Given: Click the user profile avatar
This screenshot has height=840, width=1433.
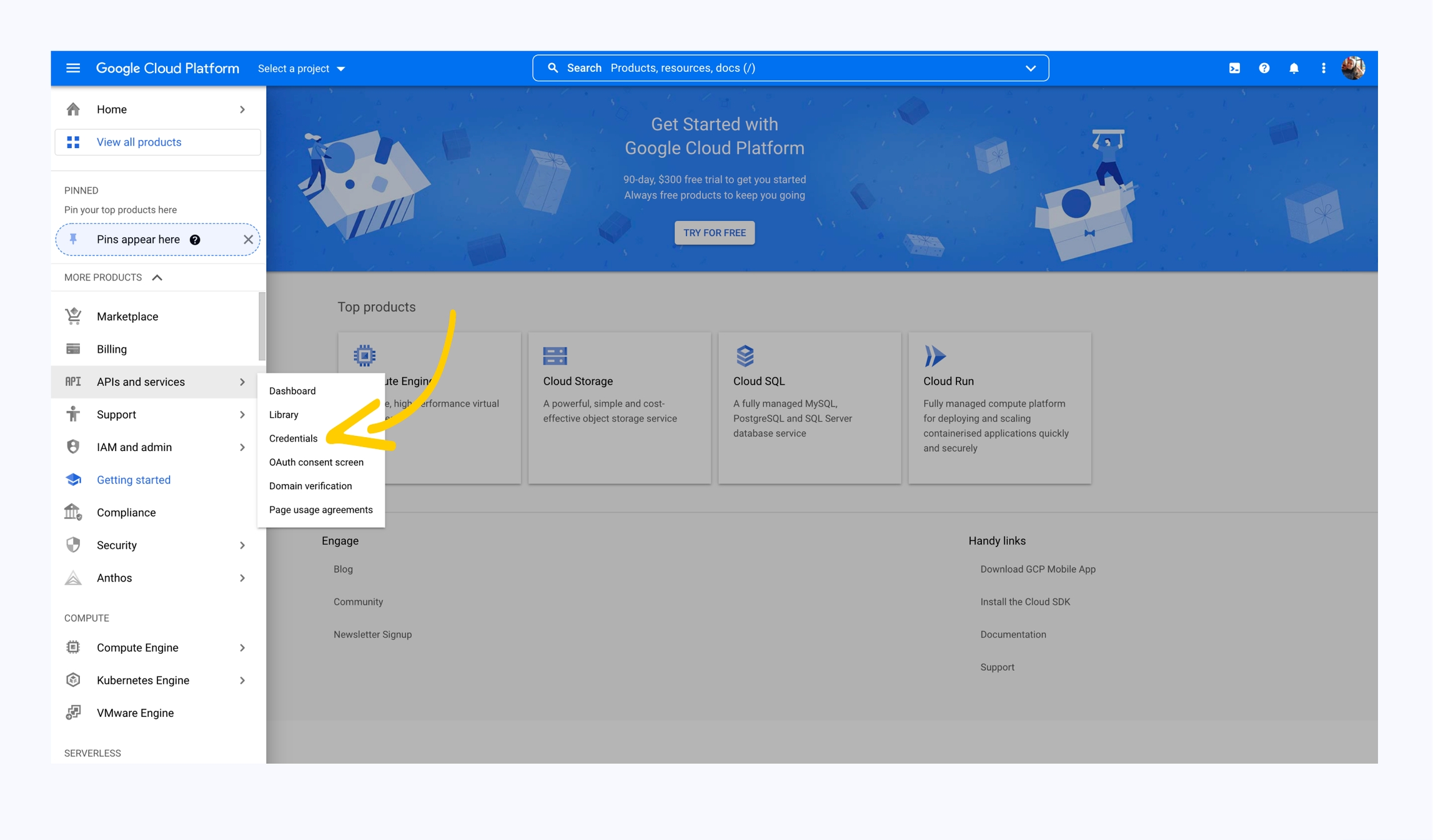Looking at the screenshot, I should coord(1353,68).
